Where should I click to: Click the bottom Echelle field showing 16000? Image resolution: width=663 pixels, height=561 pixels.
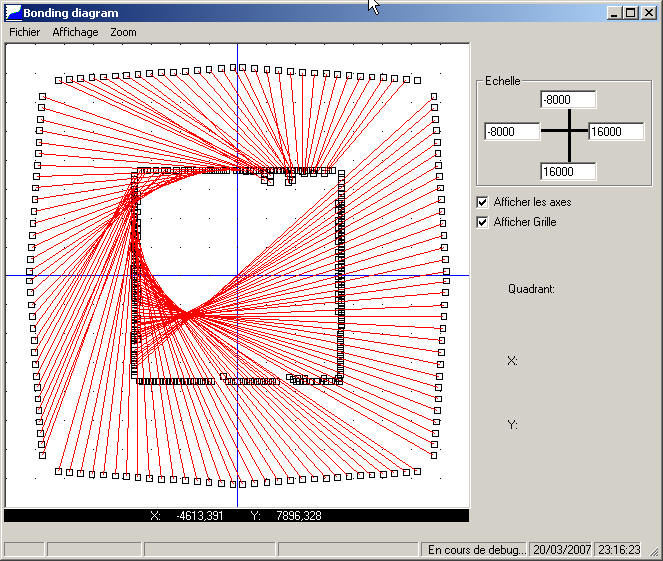568,171
